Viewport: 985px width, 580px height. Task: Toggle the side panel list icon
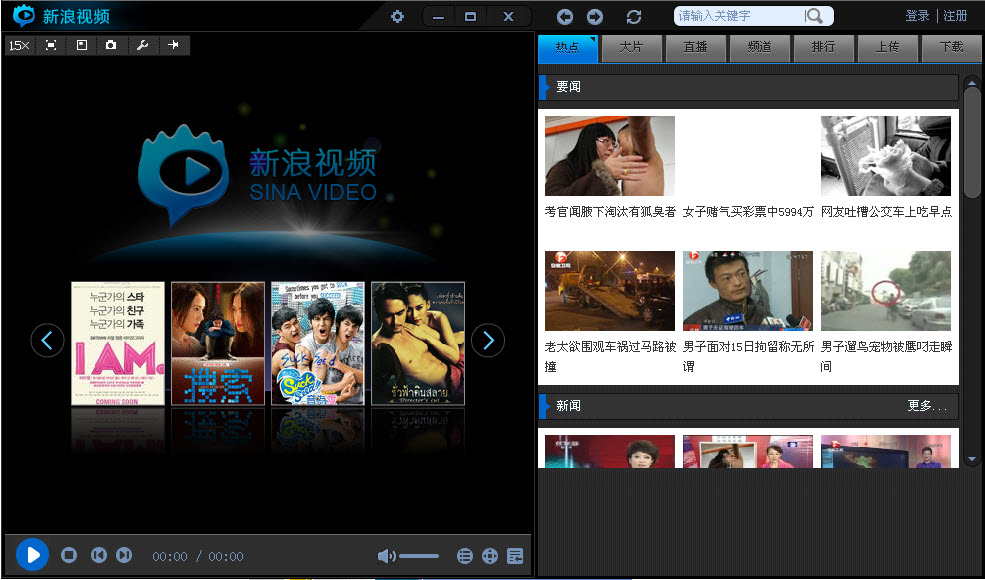pos(515,556)
